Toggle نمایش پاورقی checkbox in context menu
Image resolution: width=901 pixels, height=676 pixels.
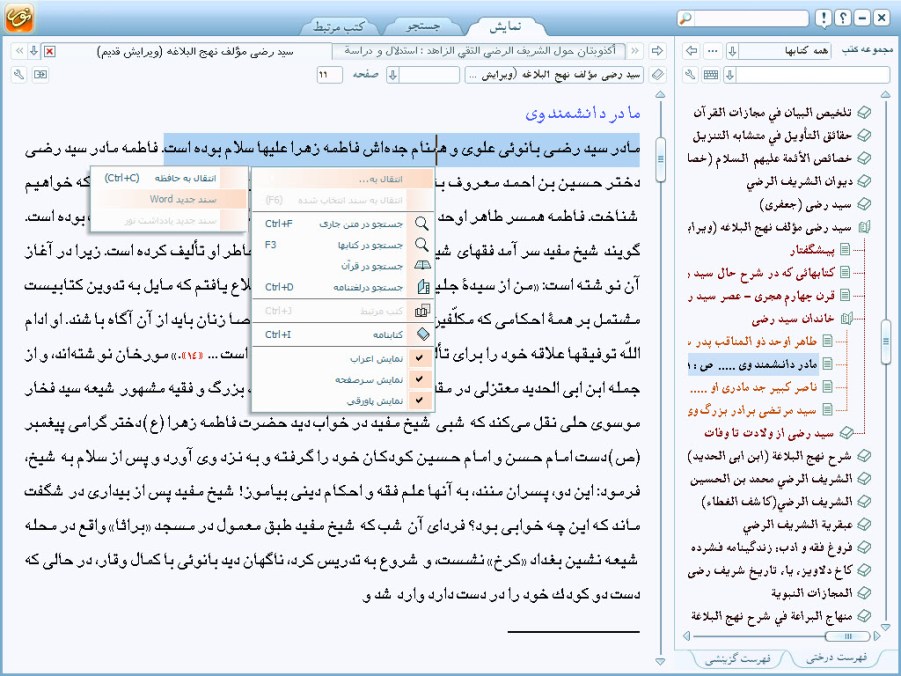coord(419,401)
